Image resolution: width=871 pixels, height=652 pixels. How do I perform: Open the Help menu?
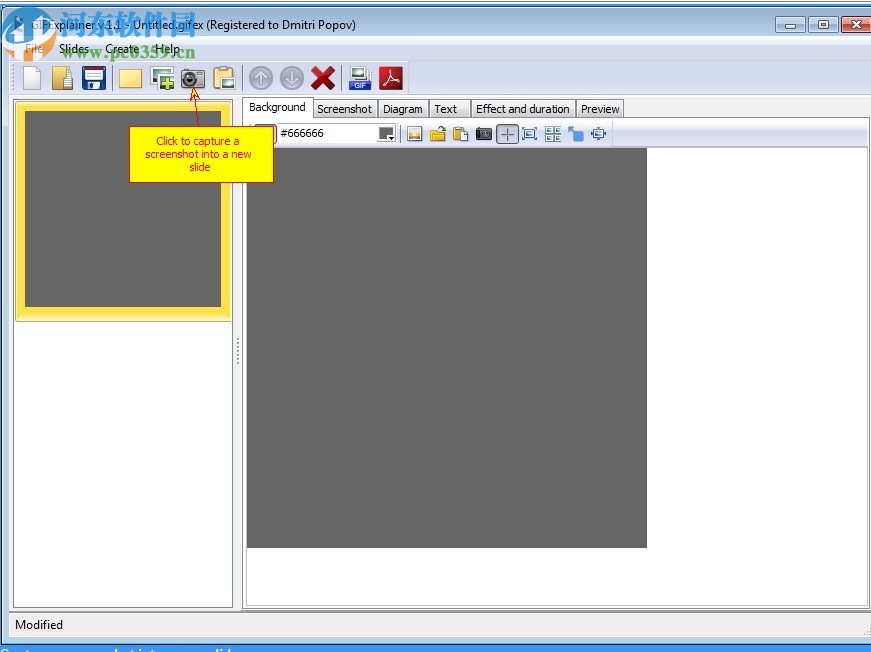(x=167, y=48)
